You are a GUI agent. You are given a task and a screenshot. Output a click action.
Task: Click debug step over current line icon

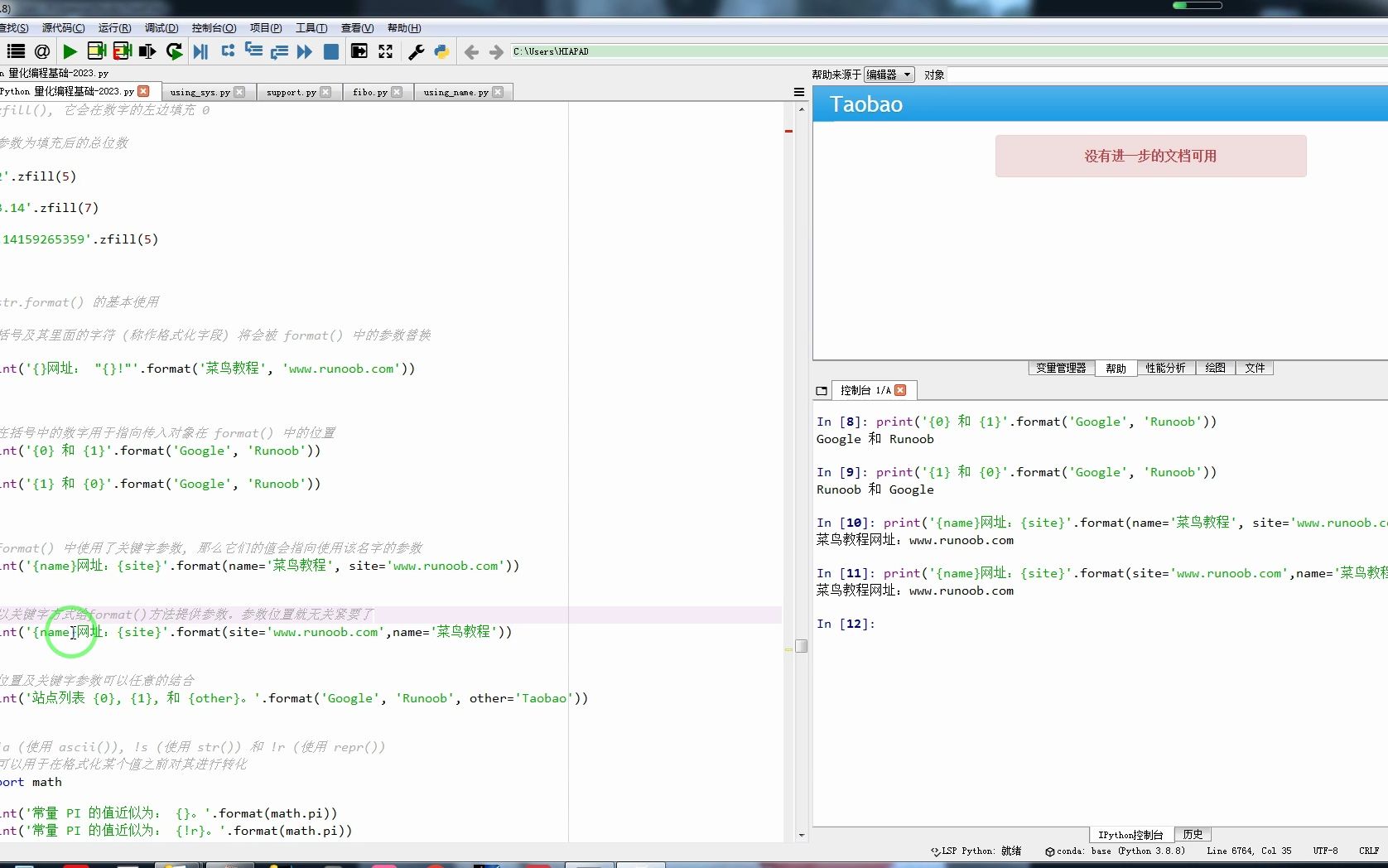[x=228, y=51]
